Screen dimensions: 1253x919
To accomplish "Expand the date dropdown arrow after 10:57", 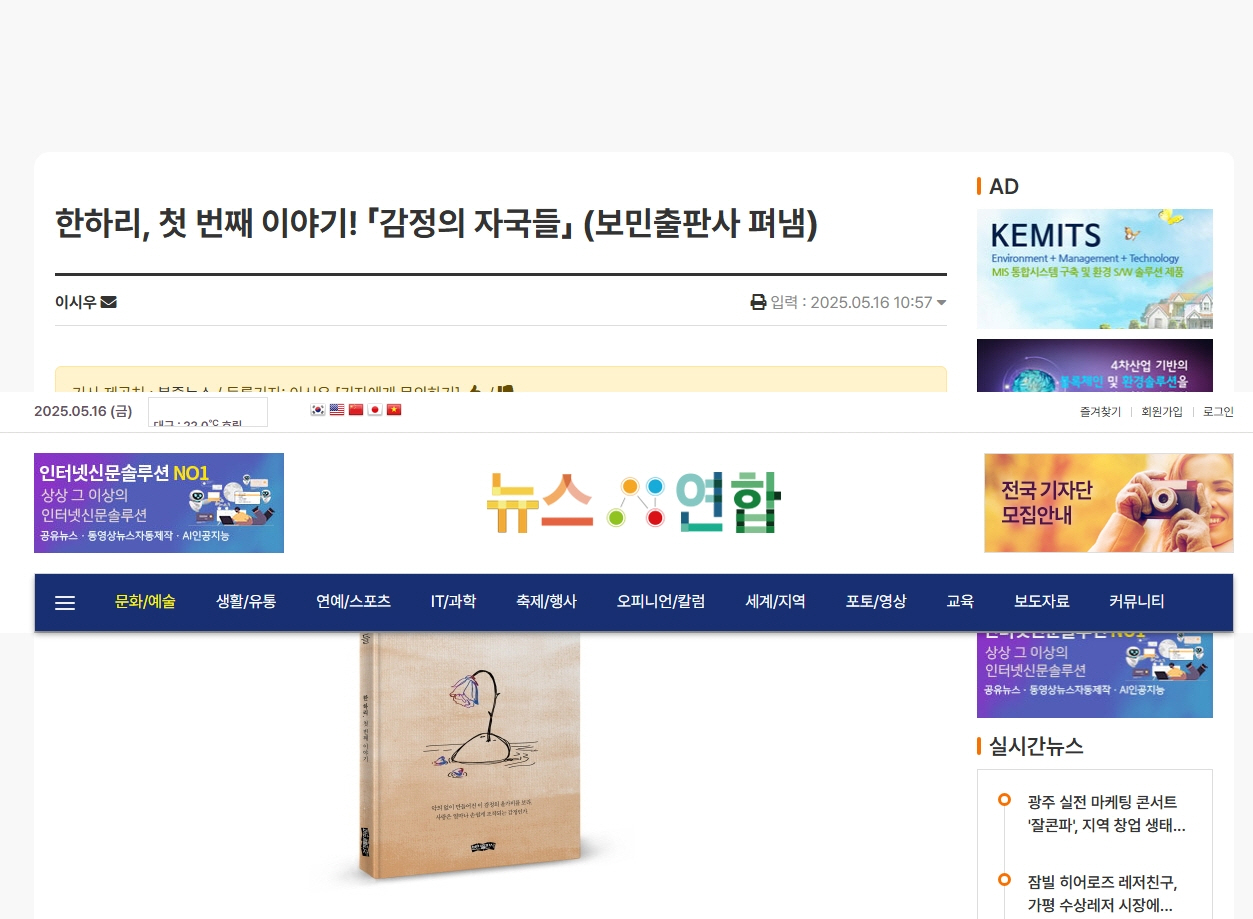I will (x=941, y=303).
